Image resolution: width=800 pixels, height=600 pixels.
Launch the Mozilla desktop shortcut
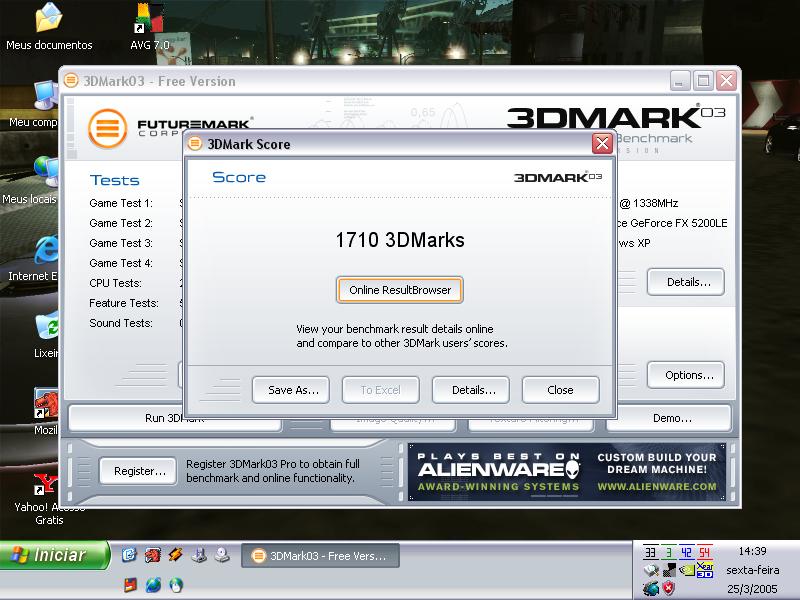pyautogui.click(x=46, y=411)
